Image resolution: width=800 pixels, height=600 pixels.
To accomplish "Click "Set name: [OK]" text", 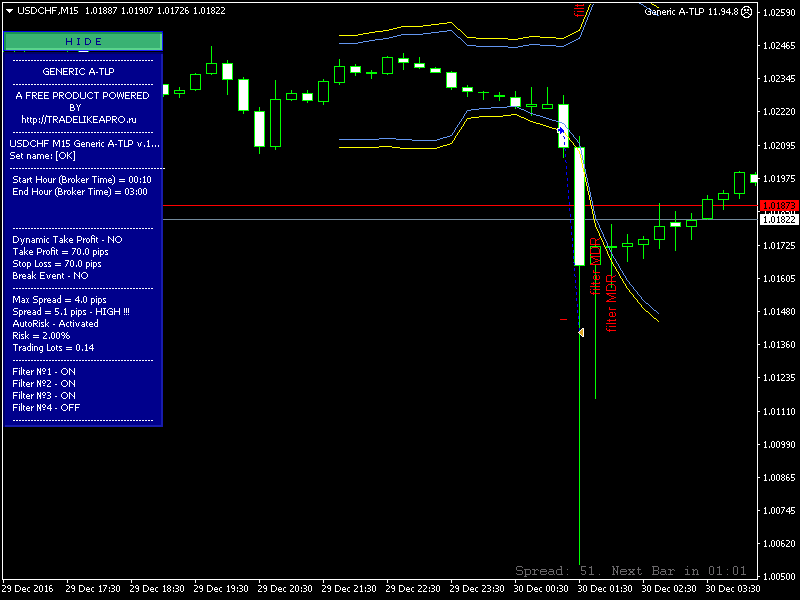I will tap(42, 156).
